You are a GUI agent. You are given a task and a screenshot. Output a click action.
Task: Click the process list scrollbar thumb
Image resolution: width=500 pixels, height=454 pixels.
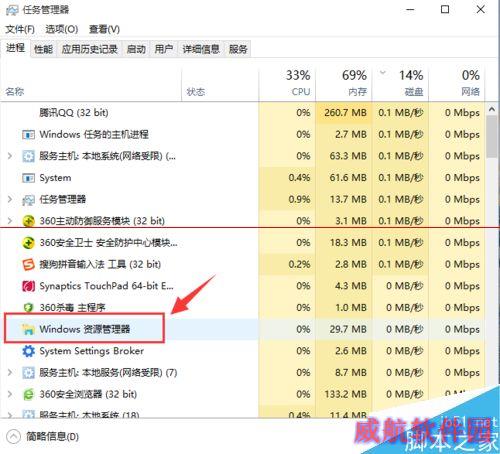click(x=492, y=137)
